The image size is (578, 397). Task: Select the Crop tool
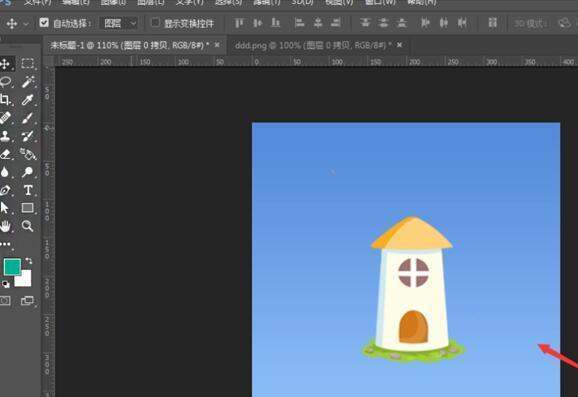[5, 100]
